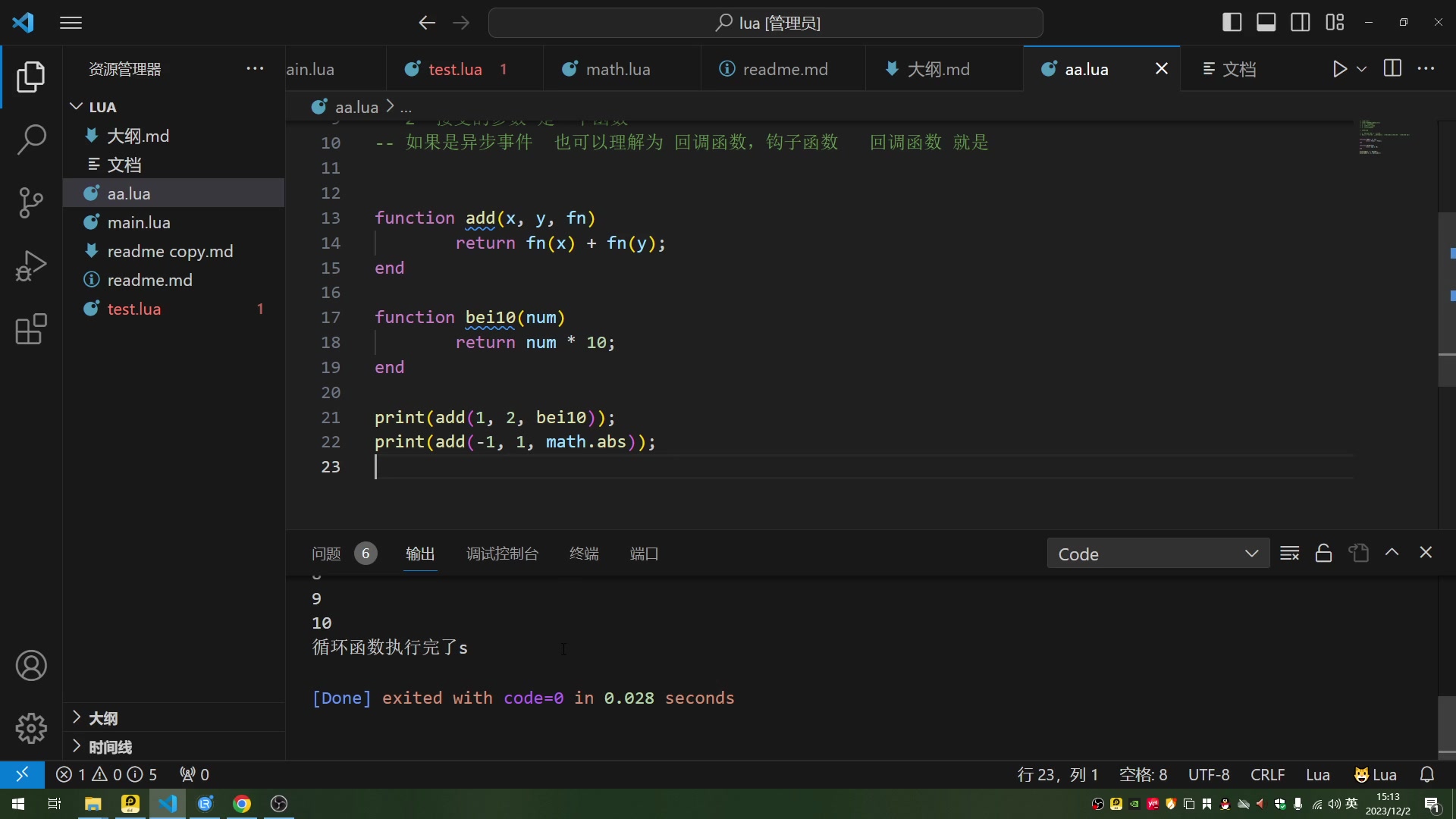Open readme copy.md in the explorer
This screenshot has height=819, width=1456.
coord(174,251)
